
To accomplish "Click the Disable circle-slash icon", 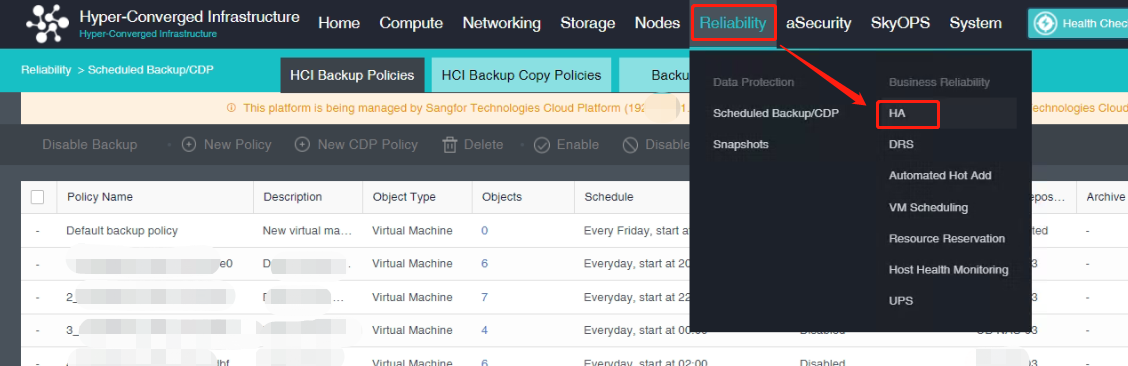I will click(x=630, y=145).
